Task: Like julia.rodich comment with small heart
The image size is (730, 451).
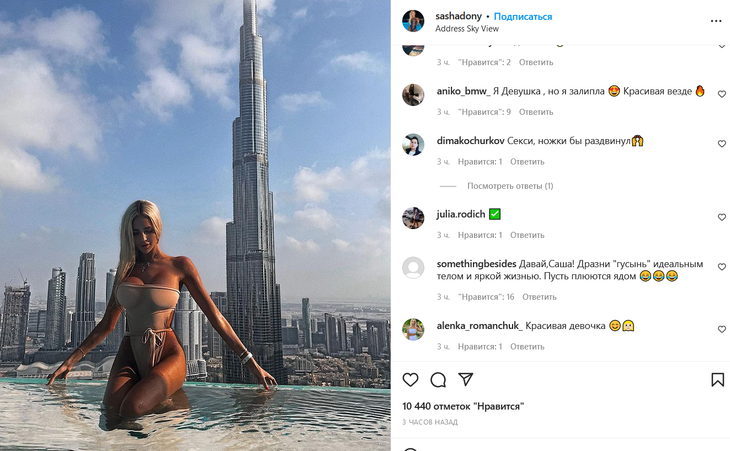Action: click(722, 217)
